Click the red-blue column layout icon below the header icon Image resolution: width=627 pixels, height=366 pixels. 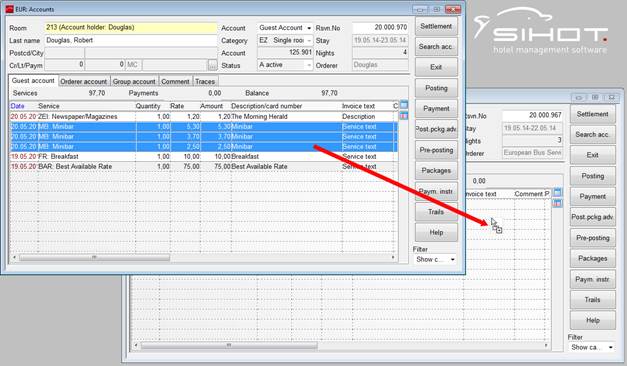(x=404, y=116)
